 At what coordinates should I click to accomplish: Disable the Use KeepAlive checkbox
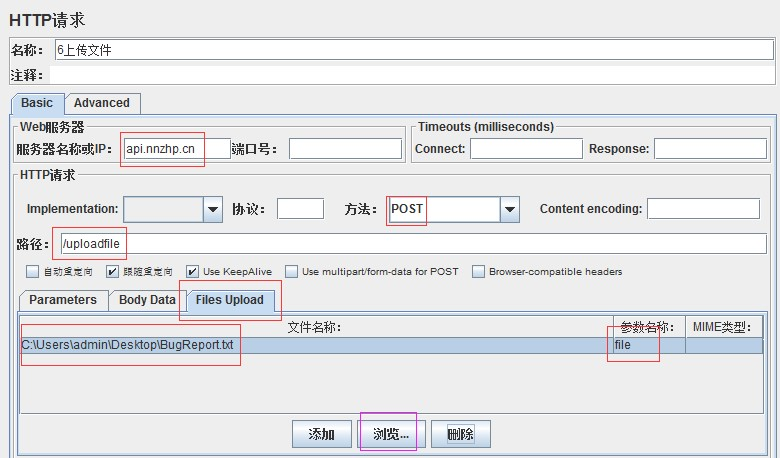tap(193, 272)
